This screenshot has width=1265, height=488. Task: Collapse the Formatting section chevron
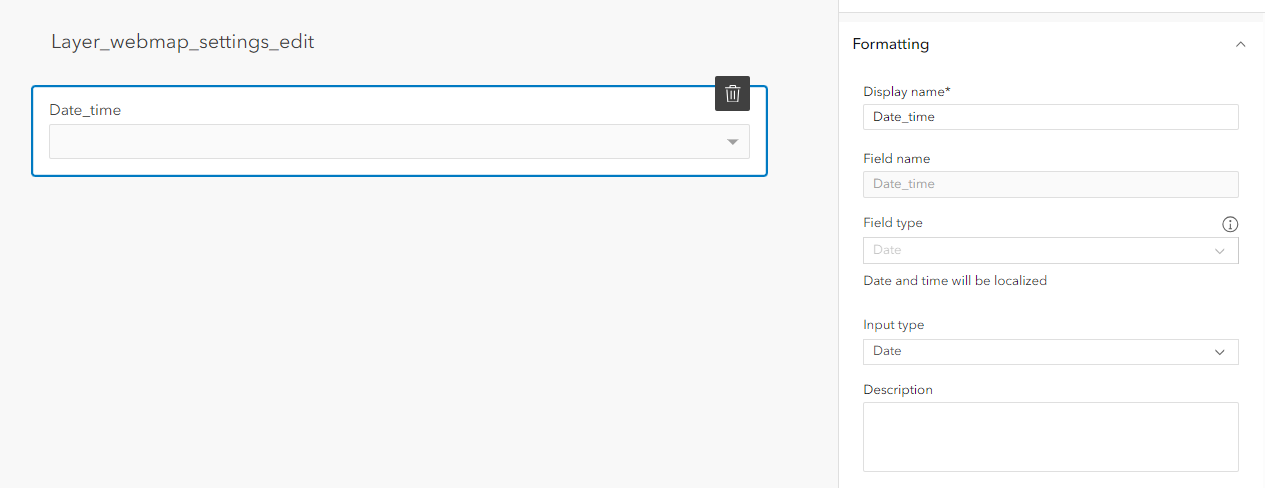[1240, 45]
